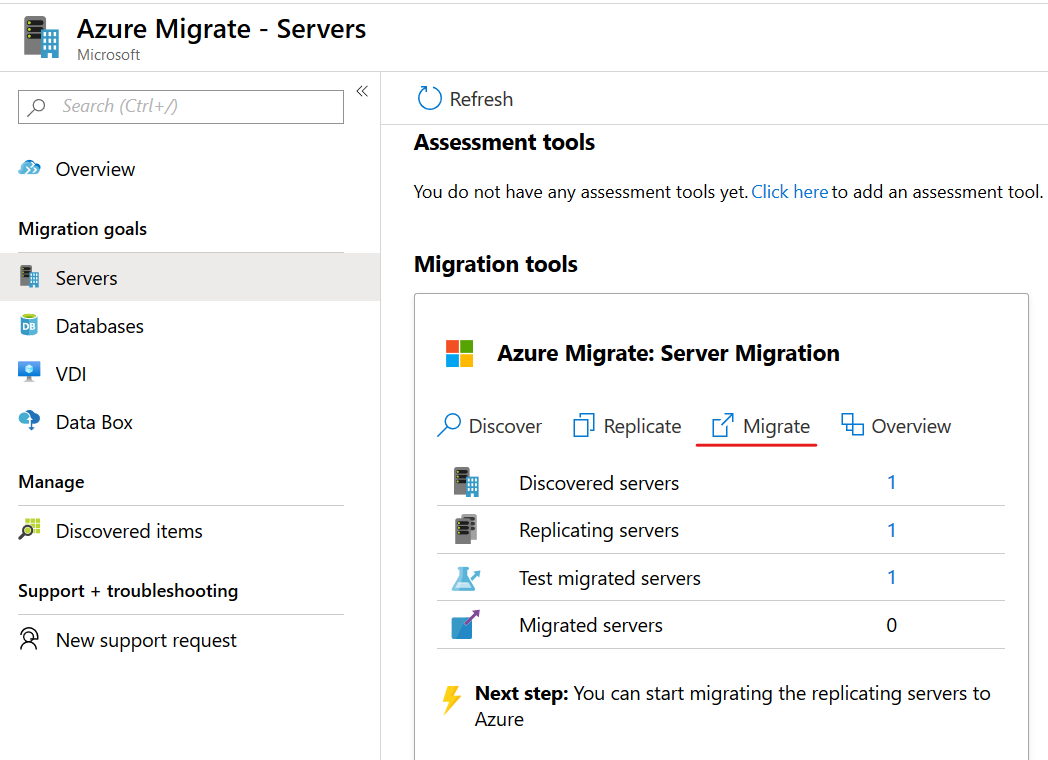
Task: Open Data Box in sidebar
Action: [x=94, y=422]
